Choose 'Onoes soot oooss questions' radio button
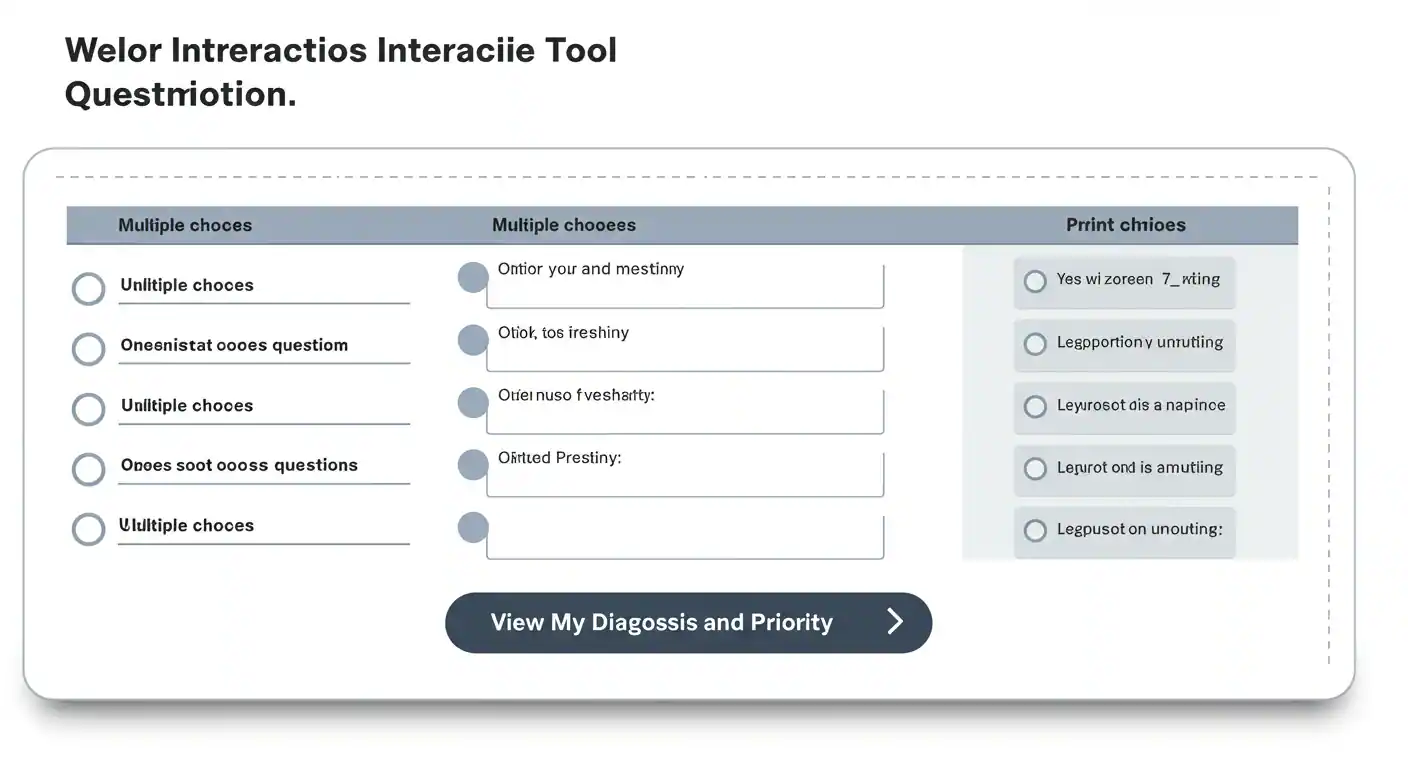Image resolution: width=1408 pixels, height=768 pixels. point(89,469)
